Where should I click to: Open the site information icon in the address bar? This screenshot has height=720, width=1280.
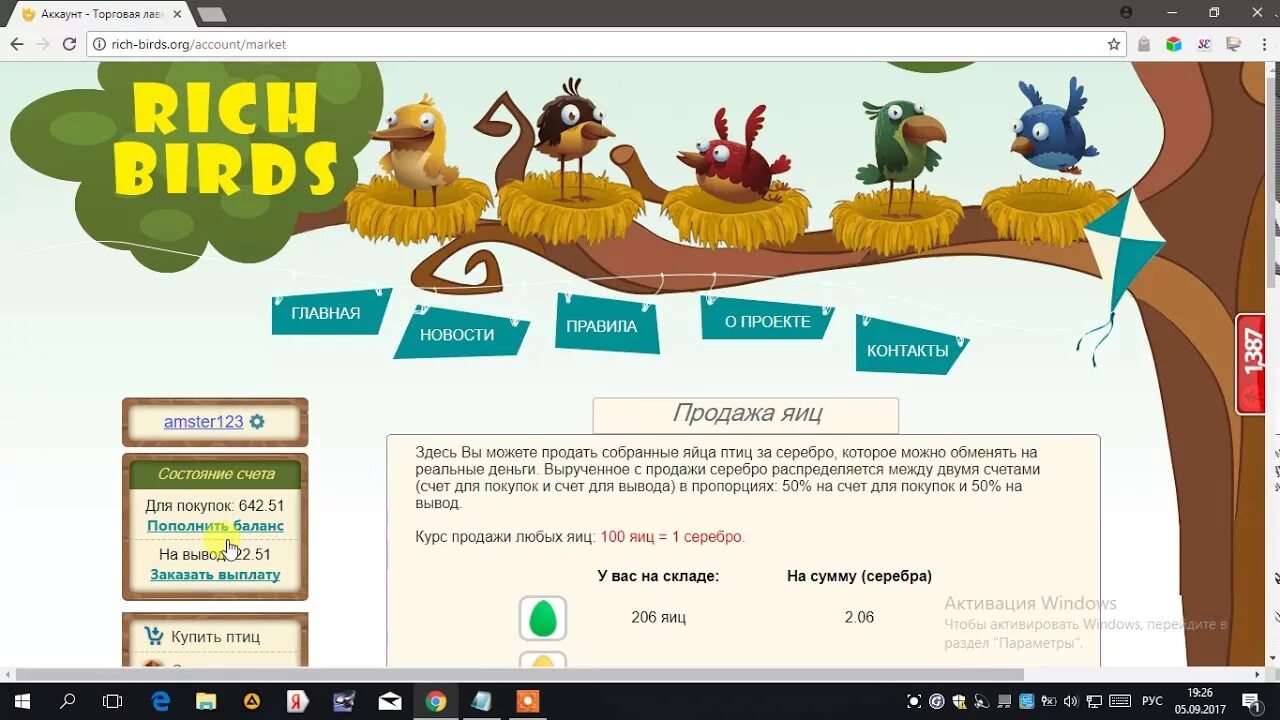pos(99,44)
